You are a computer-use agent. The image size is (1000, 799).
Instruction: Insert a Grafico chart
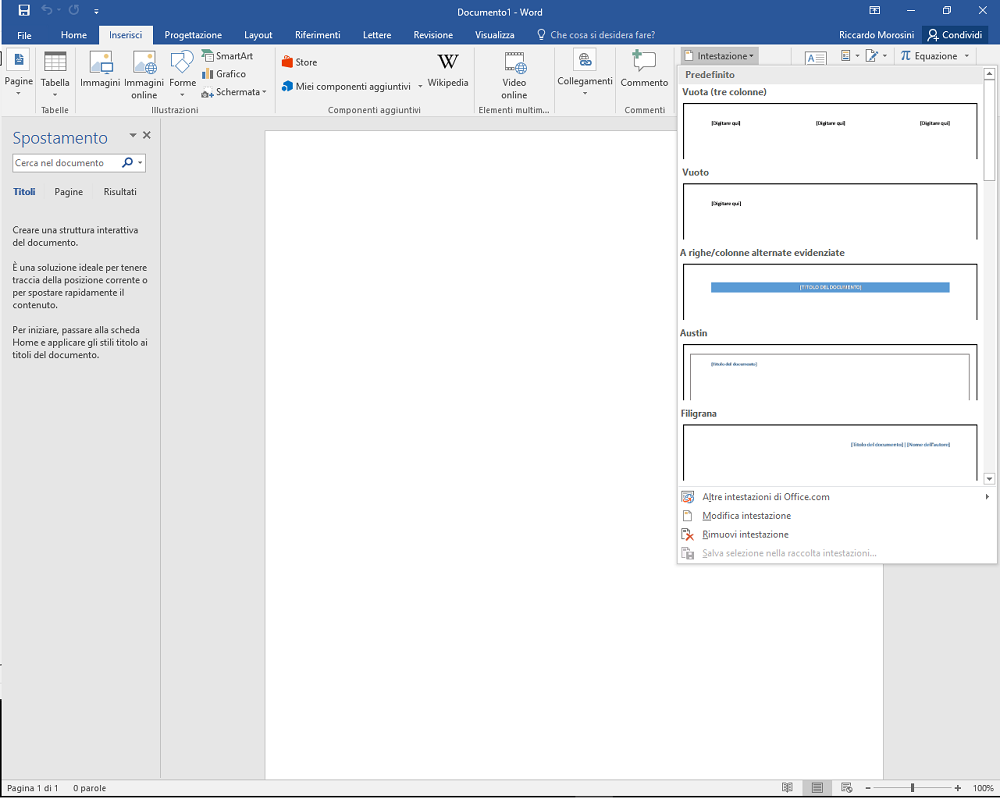pyautogui.click(x=224, y=74)
